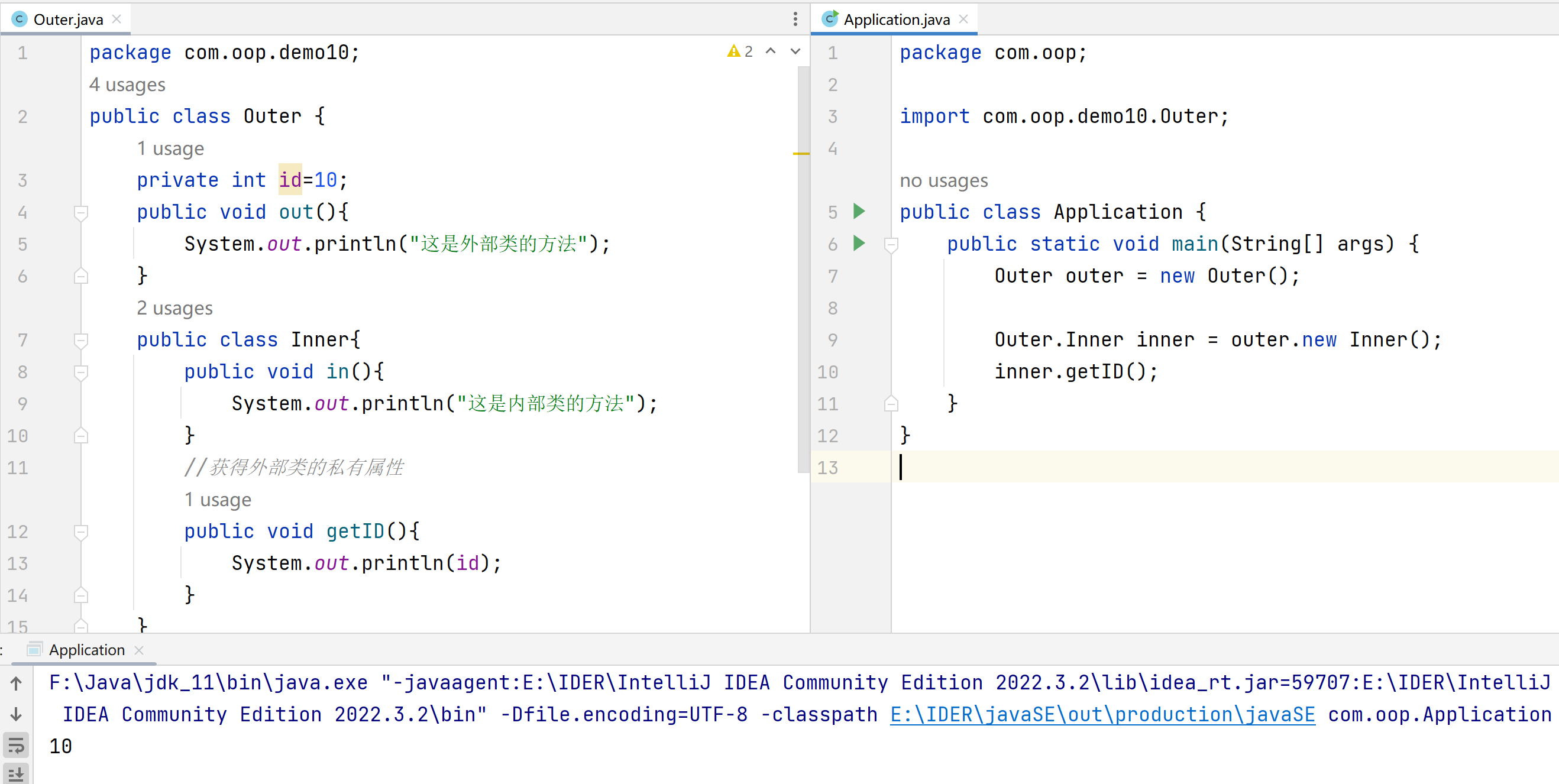Collapse the main method fold

890,244
